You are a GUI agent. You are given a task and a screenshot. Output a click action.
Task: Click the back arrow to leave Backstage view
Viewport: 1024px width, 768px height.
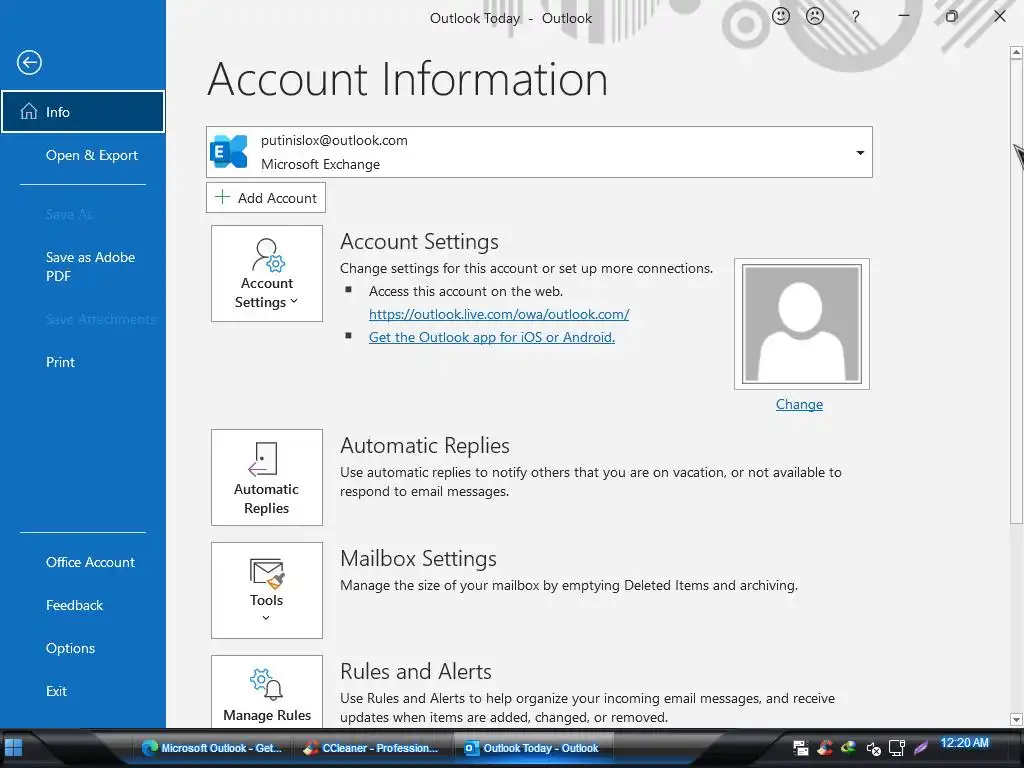29,63
